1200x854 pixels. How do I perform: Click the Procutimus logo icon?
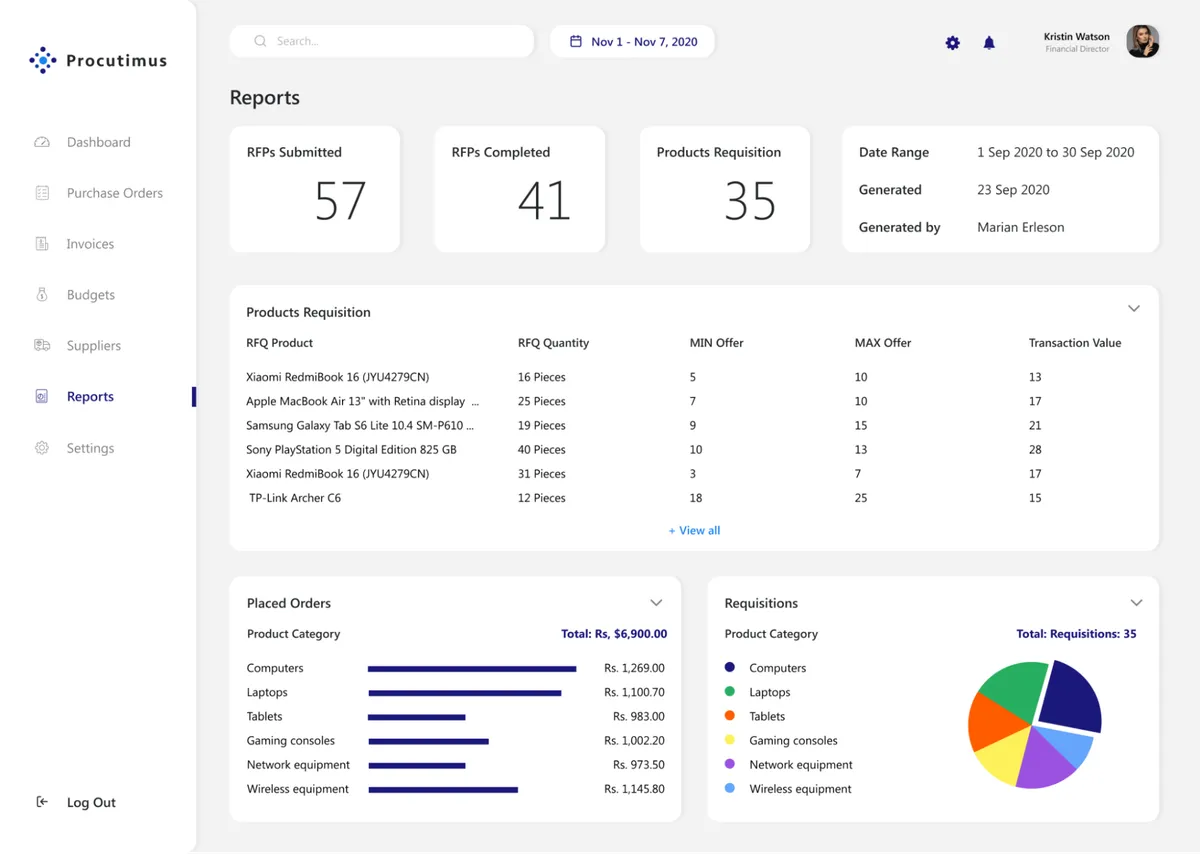pyautogui.click(x=43, y=61)
